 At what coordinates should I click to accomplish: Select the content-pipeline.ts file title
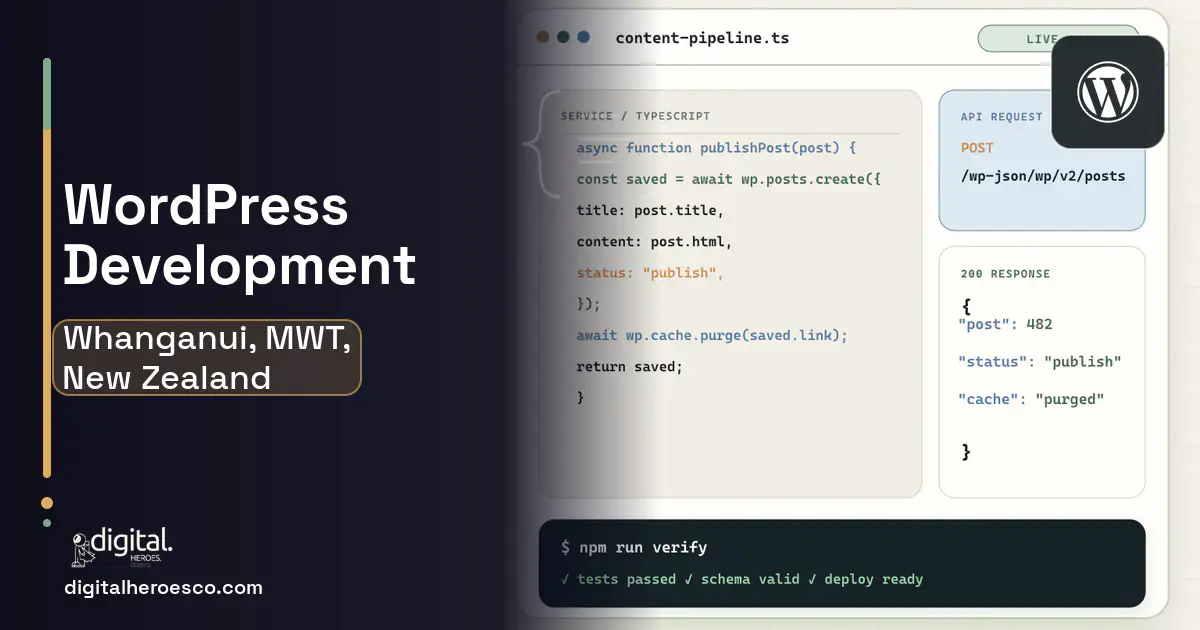702,38
